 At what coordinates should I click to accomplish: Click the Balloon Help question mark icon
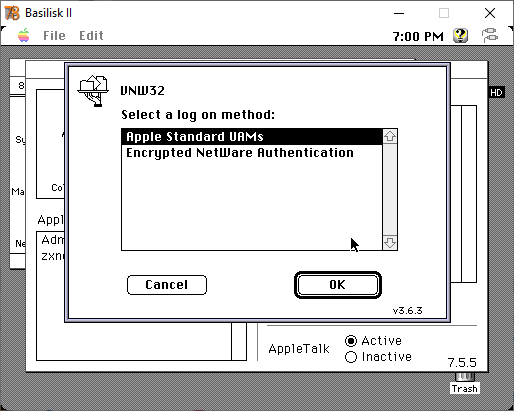pyautogui.click(x=460, y=35)
